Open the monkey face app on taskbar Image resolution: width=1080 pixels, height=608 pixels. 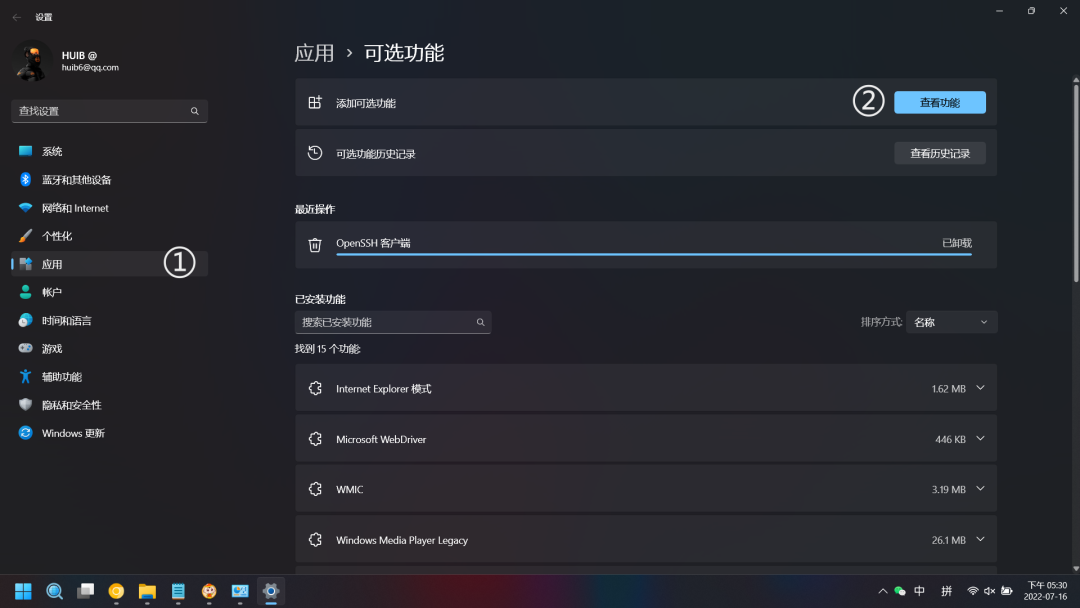pyautogui.click(x=209, y=591)
